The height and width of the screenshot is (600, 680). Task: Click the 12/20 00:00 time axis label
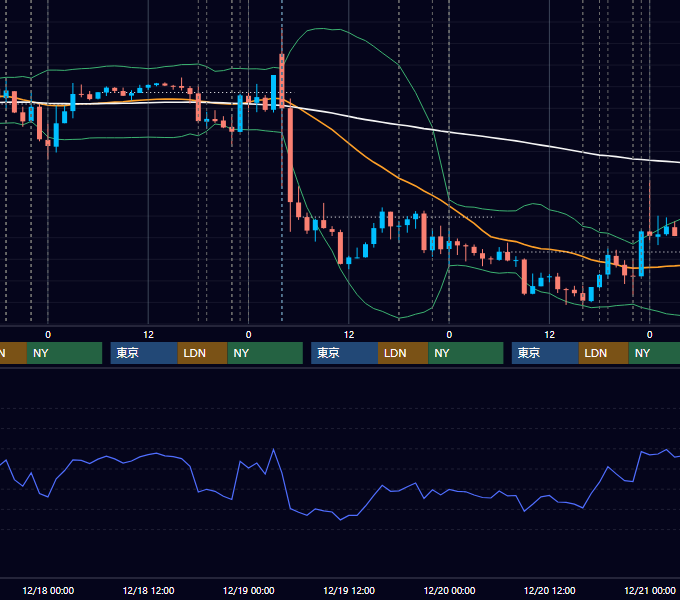(x=449, y=590)
